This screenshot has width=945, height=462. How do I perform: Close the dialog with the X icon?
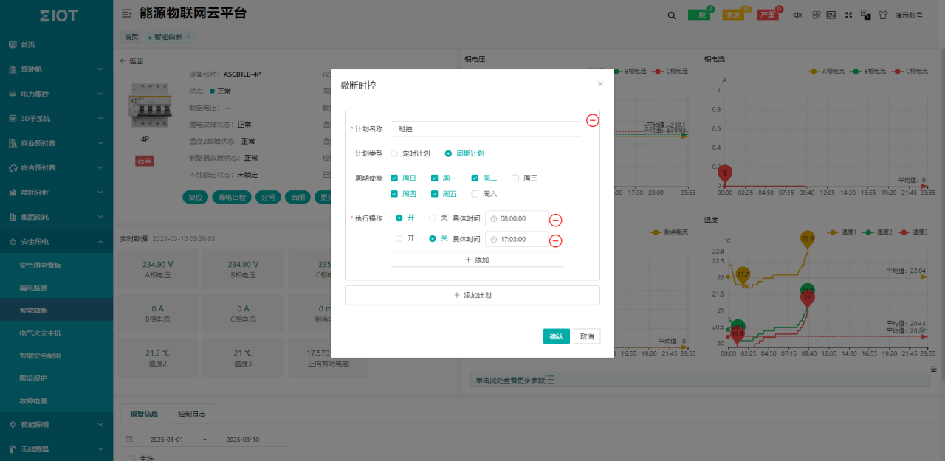[600, 84]
